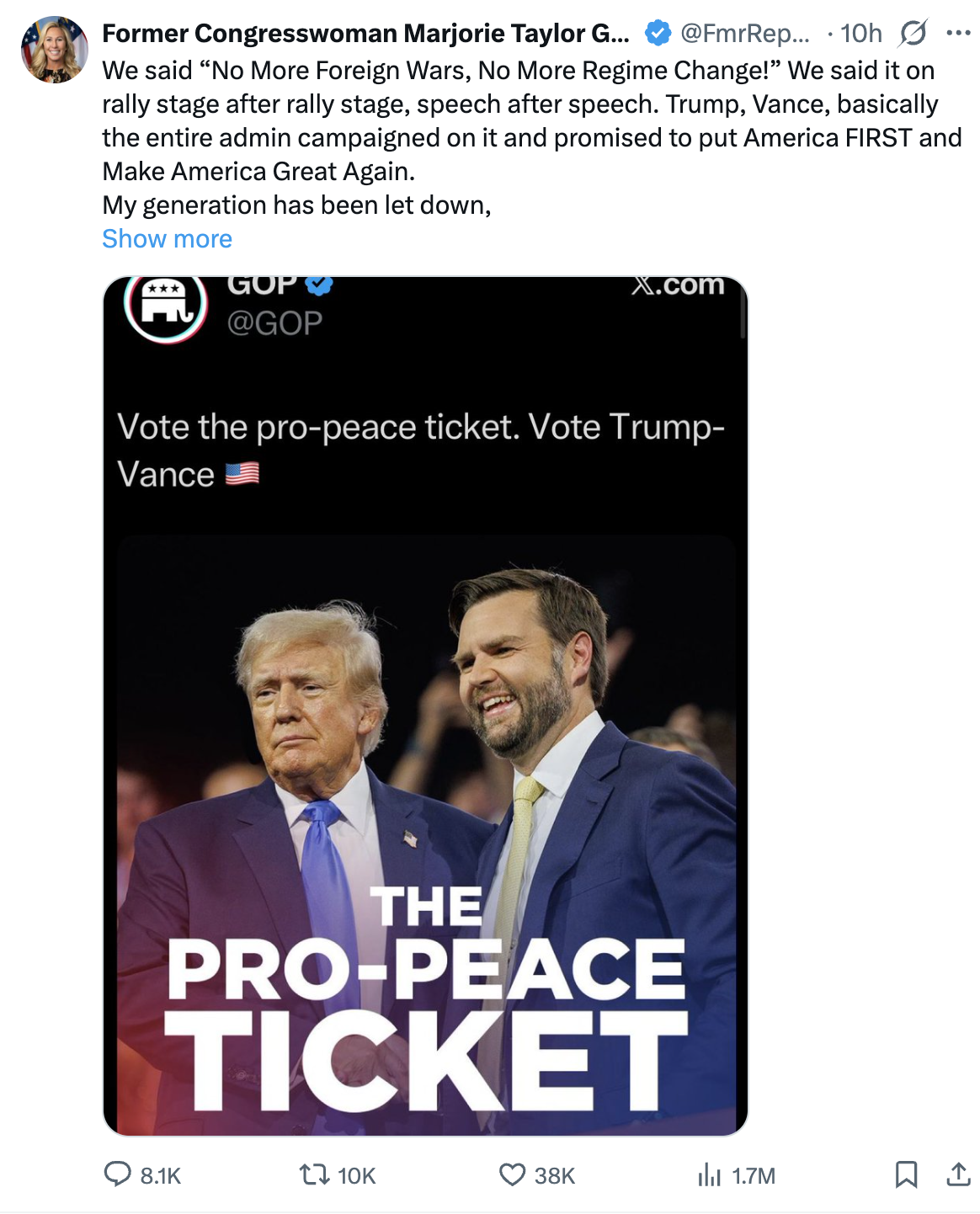The image size is (980, 1214).
Task: Open the view analytics for this post
Action: tap(711, 1177)
